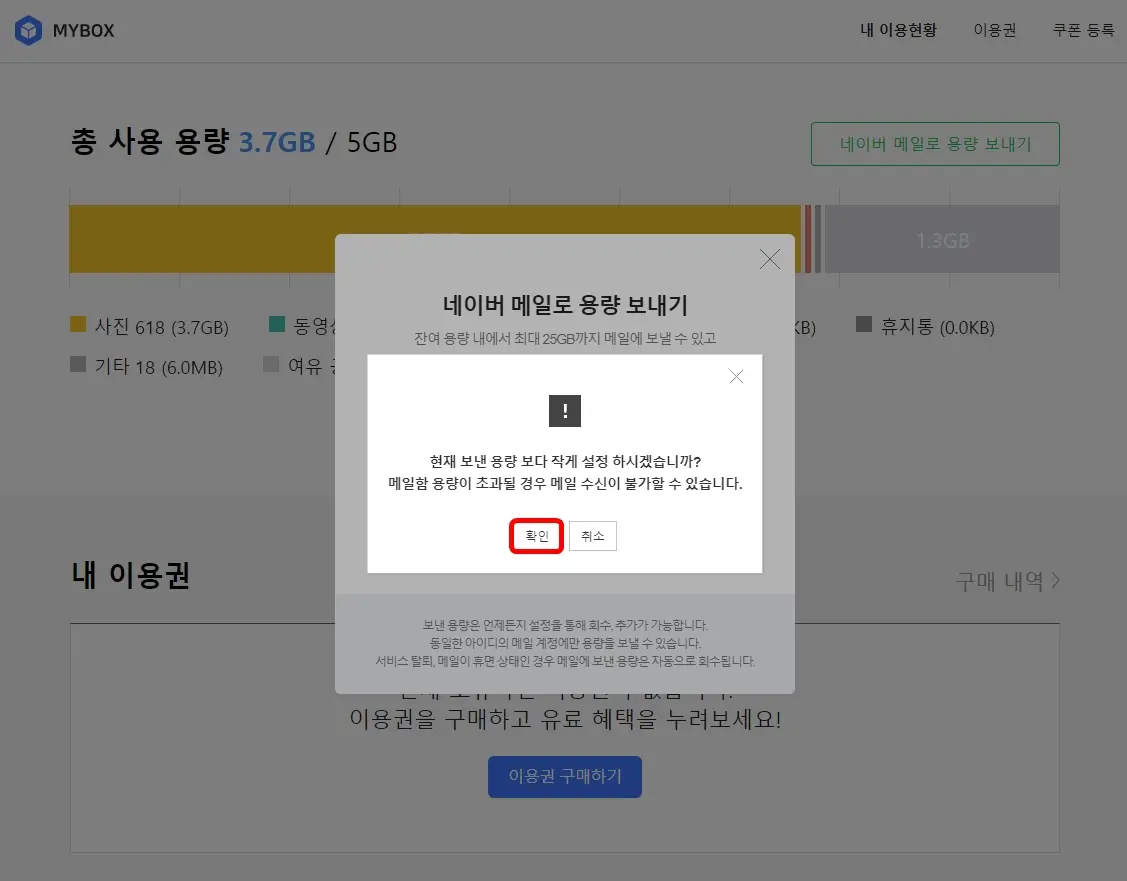The width and height of the screenshot is (1127, 881).
Task: Click the 이용권 구매하기 purchase button
Action: (x=564, y=776)
